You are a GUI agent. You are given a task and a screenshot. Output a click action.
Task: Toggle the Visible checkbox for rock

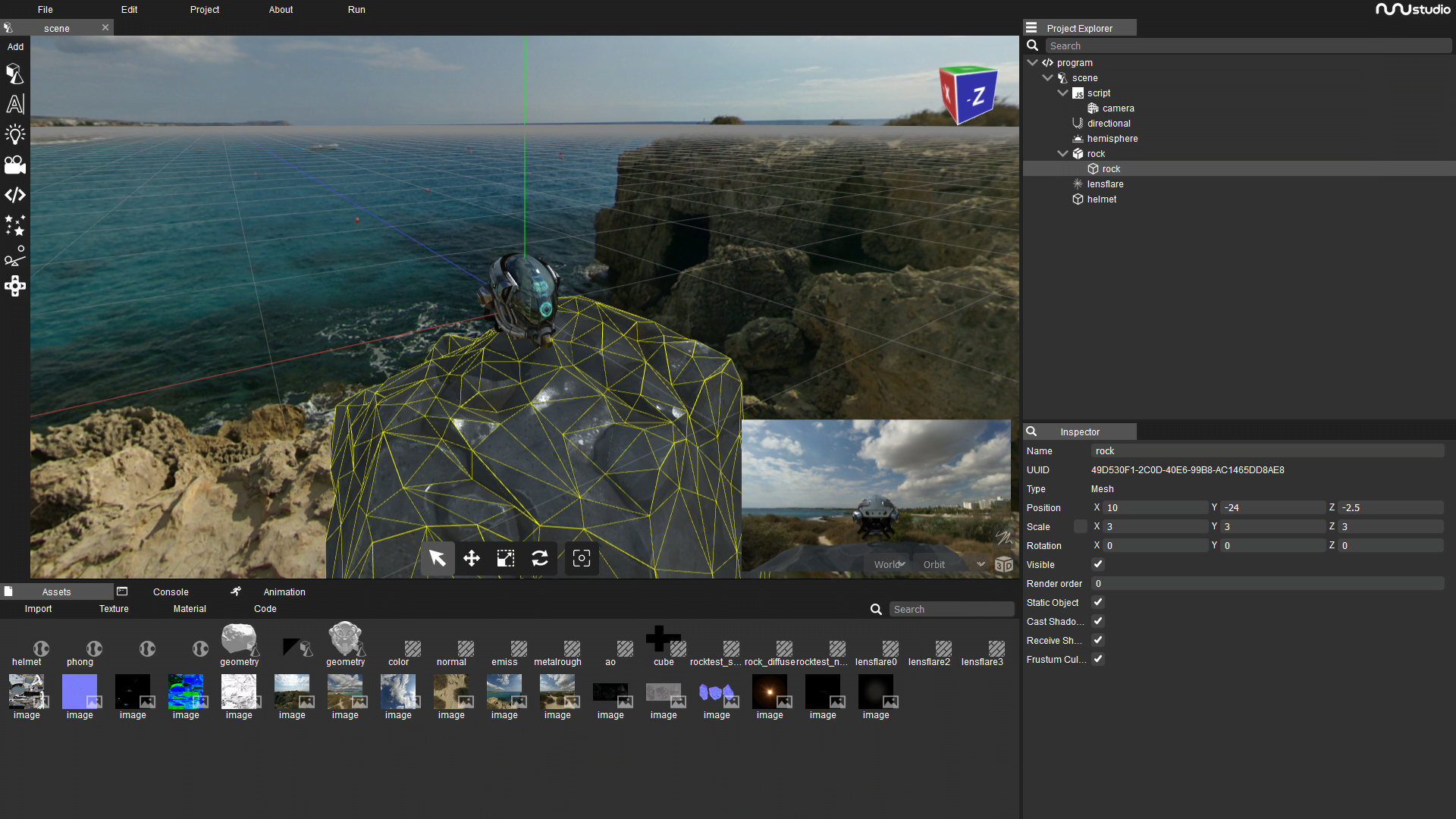(1098, 564)
